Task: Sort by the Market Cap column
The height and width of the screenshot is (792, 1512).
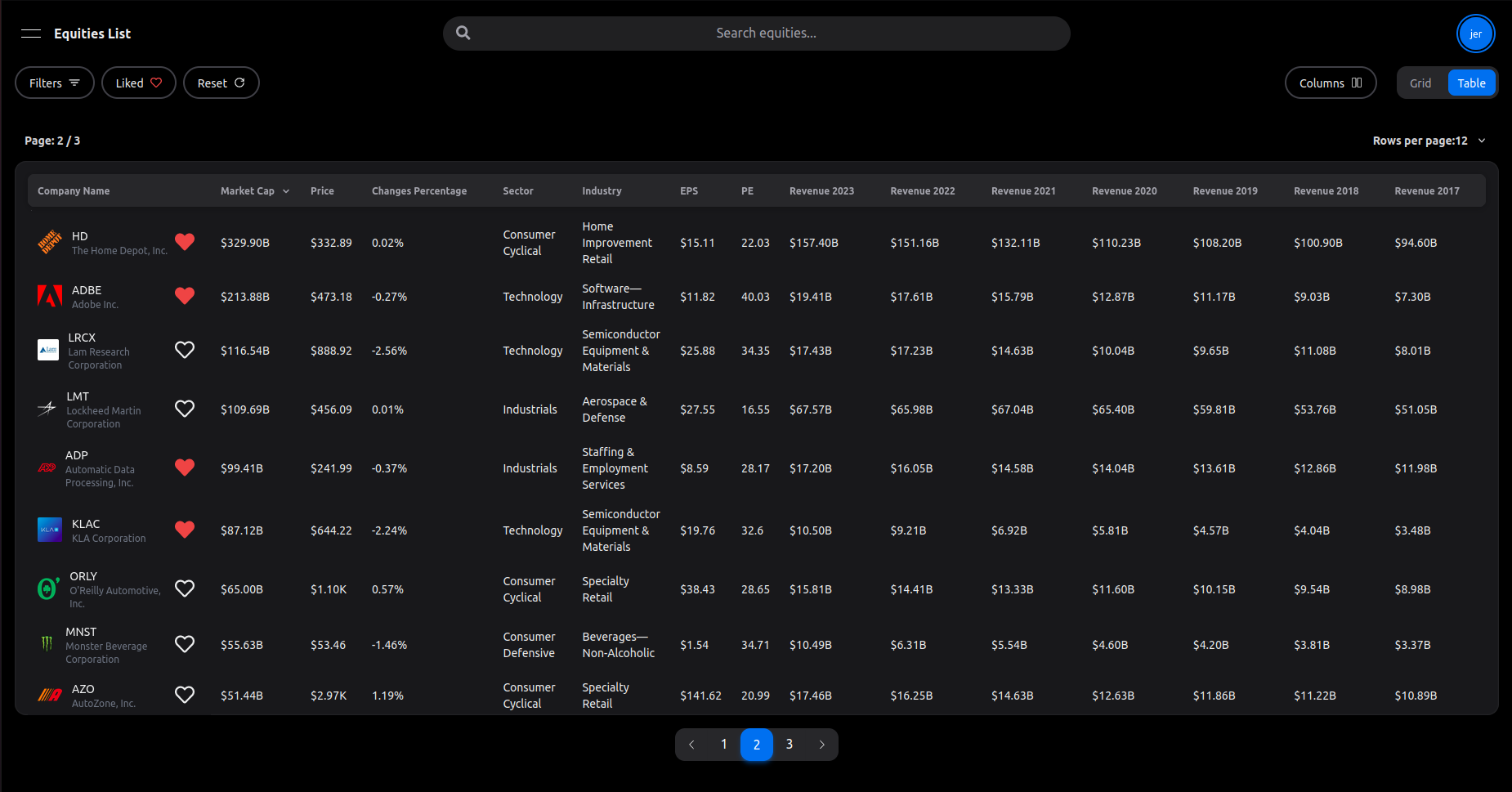Action: [254, 191]
